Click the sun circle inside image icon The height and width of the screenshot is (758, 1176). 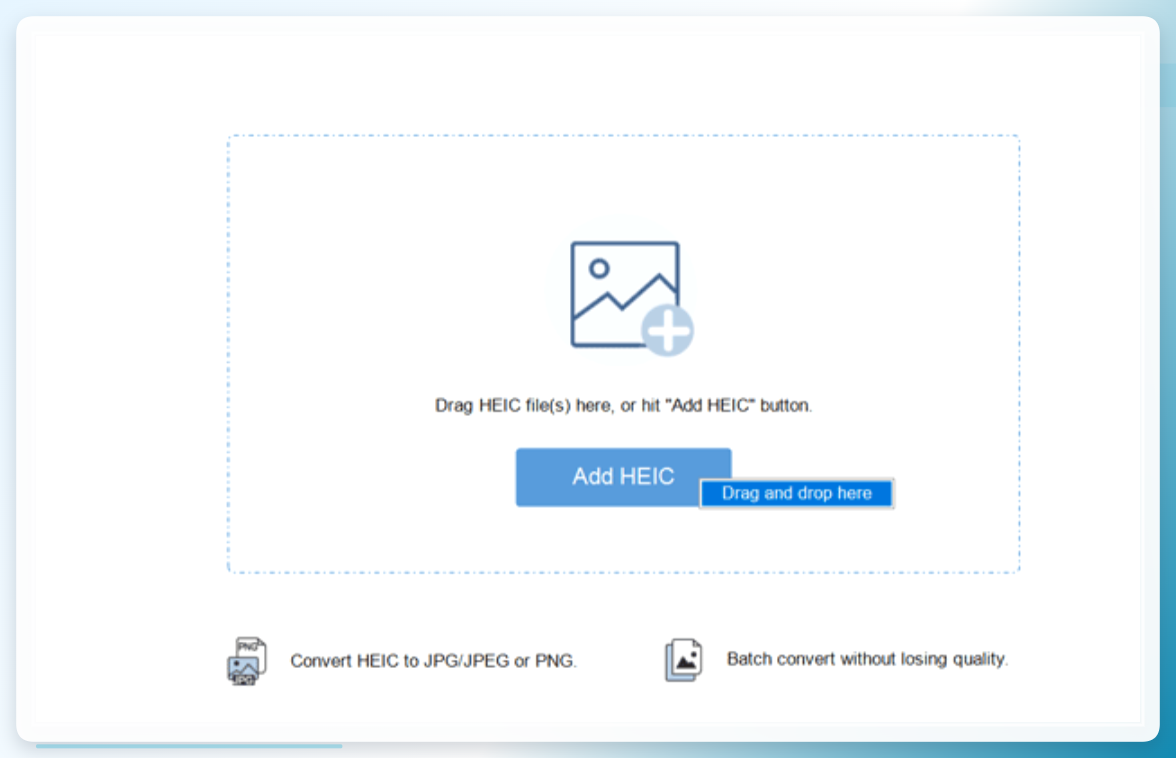(598, 268)
